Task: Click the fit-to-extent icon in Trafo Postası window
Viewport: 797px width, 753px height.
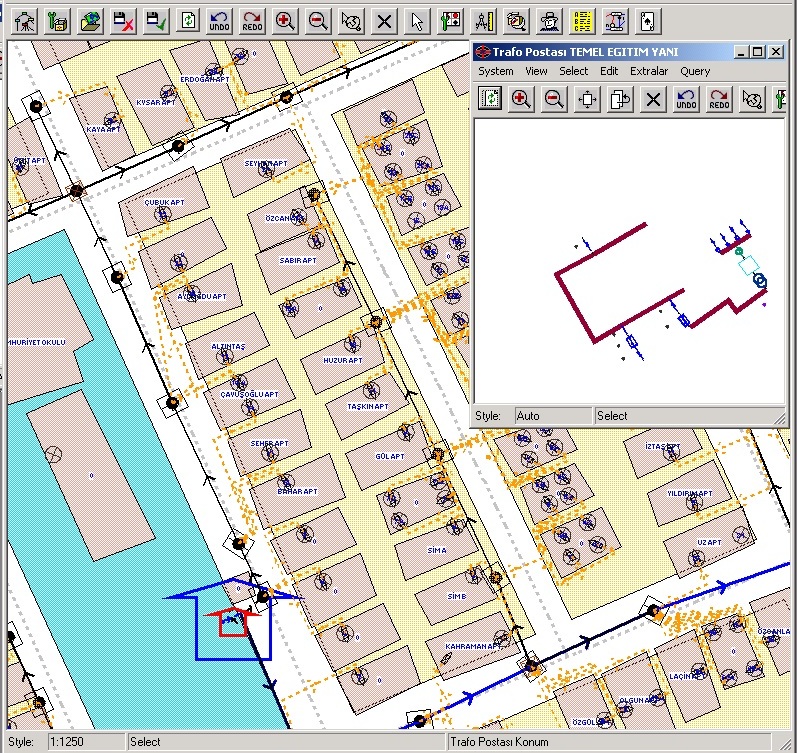Action: (x=587, y=99)
